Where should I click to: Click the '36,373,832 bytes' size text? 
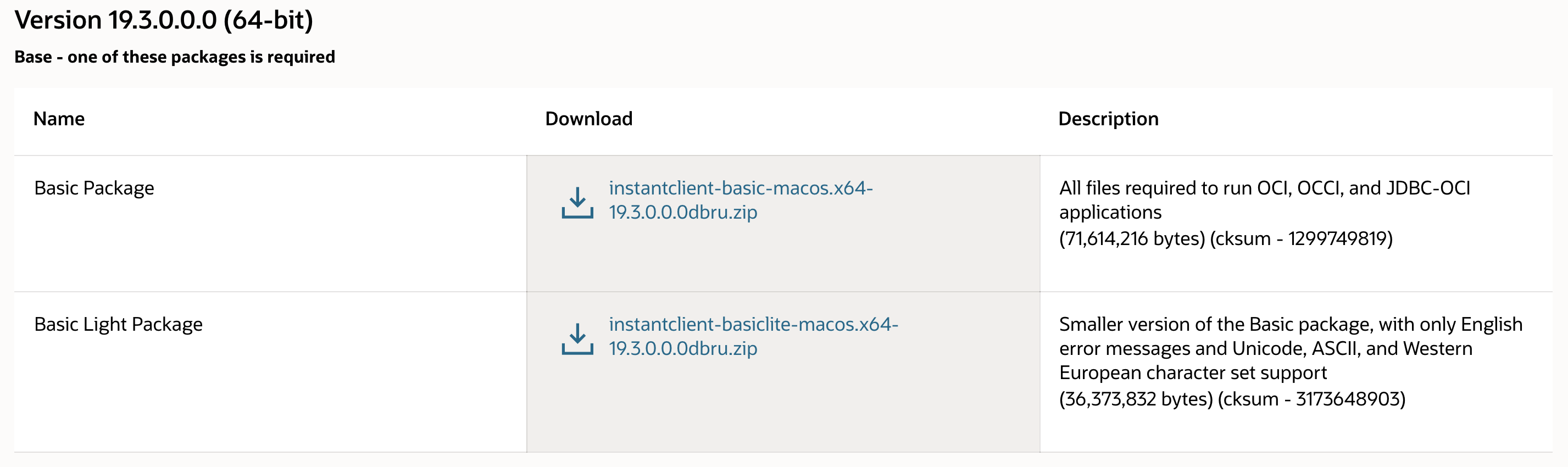click(x=1136, y=399)
